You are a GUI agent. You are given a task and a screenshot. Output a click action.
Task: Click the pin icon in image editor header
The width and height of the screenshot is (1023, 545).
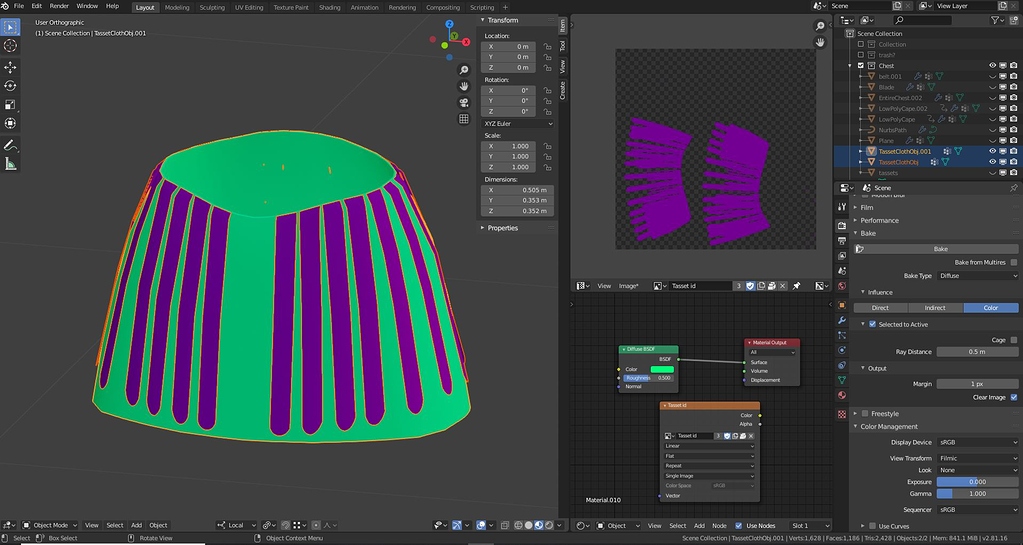point(797,286)
